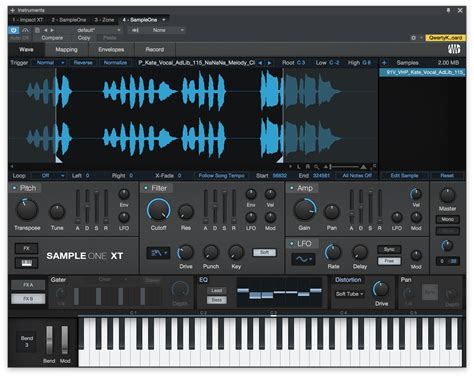Click the waveform zoom magnifier icon

(x=316, y=167)
